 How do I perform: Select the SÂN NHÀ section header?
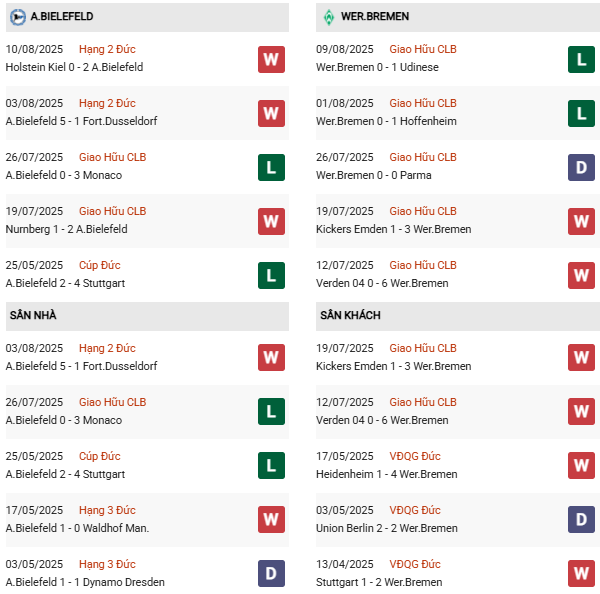[x=33, y=316]
